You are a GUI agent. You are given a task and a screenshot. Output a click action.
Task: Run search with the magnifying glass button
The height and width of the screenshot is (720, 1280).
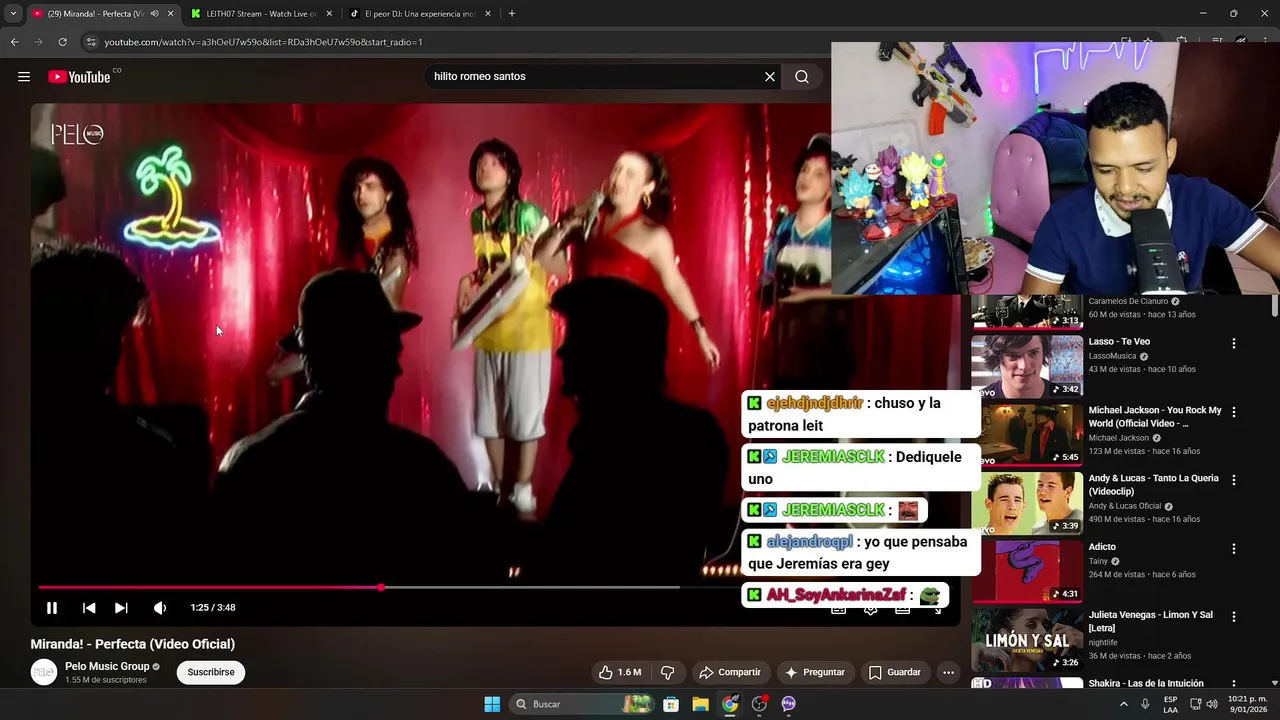tap(802, 77)
